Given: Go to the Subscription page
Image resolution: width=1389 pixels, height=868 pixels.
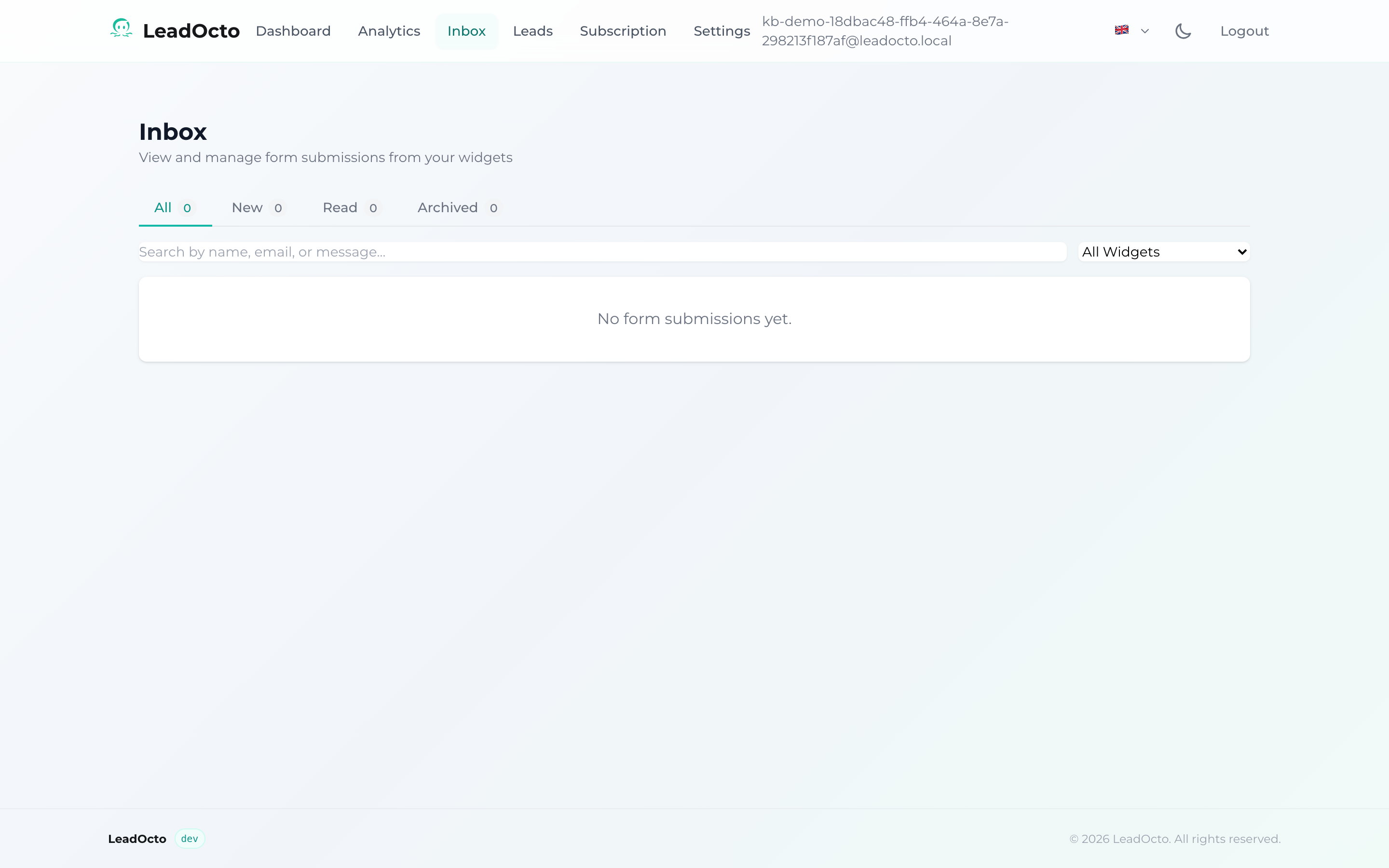Looking at the screenshot, I should click(623, 31).
